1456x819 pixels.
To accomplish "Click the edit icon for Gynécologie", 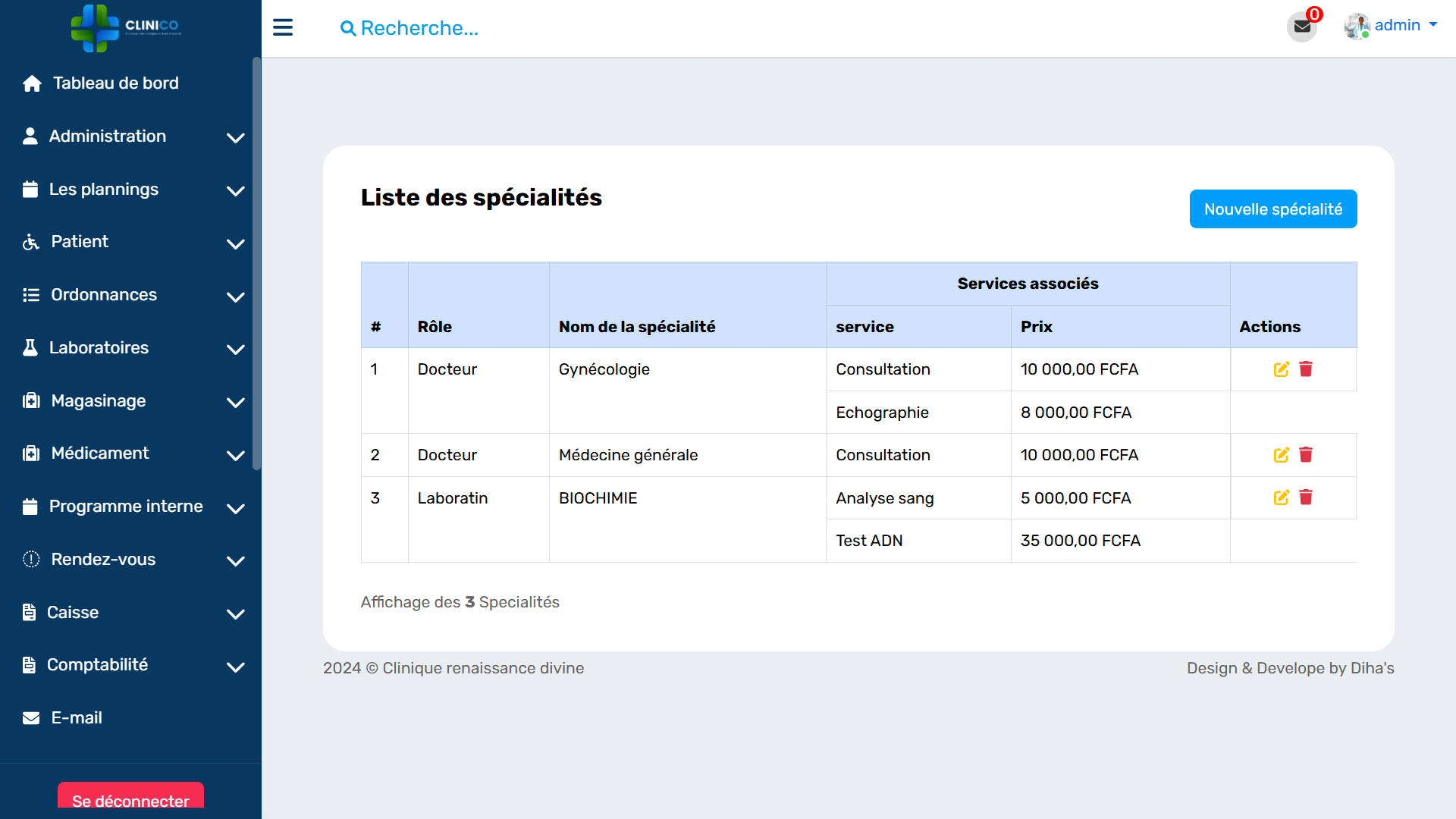I will [x=1281, y=369].
